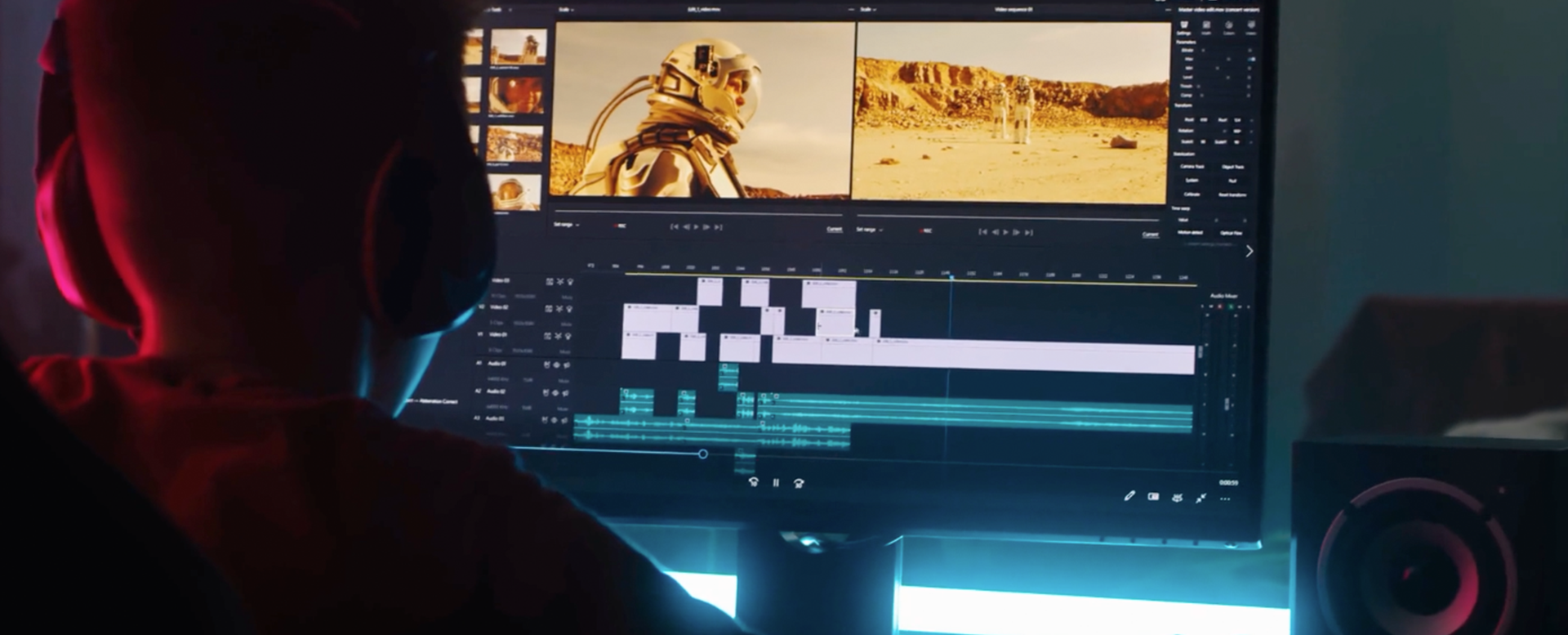1568x635 pixels.
Task: Jump to end in the right viewer
Action: click(1028, 233)
